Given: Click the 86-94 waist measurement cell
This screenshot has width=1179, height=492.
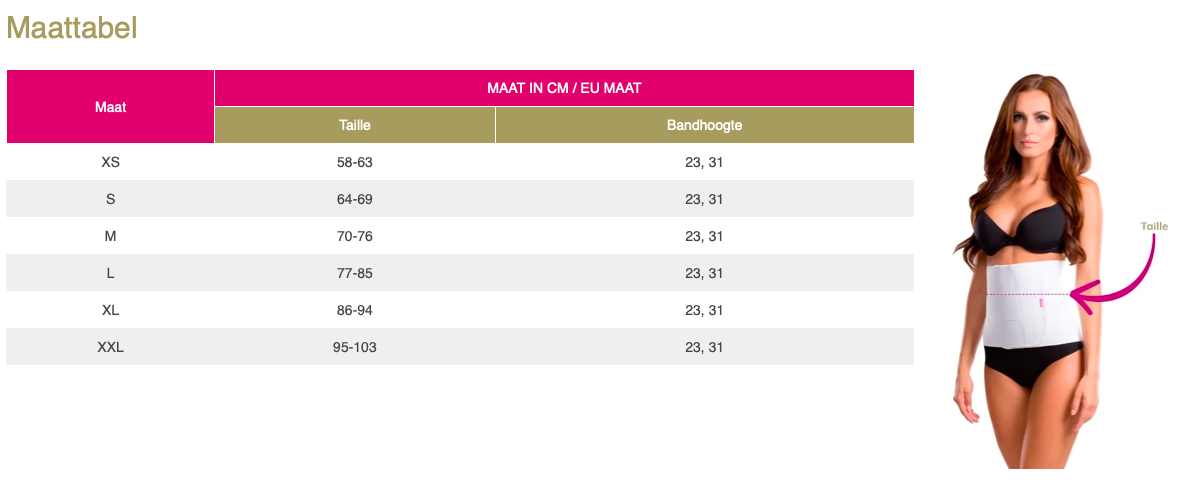Looking at the screenshot, I should (355, 310).
